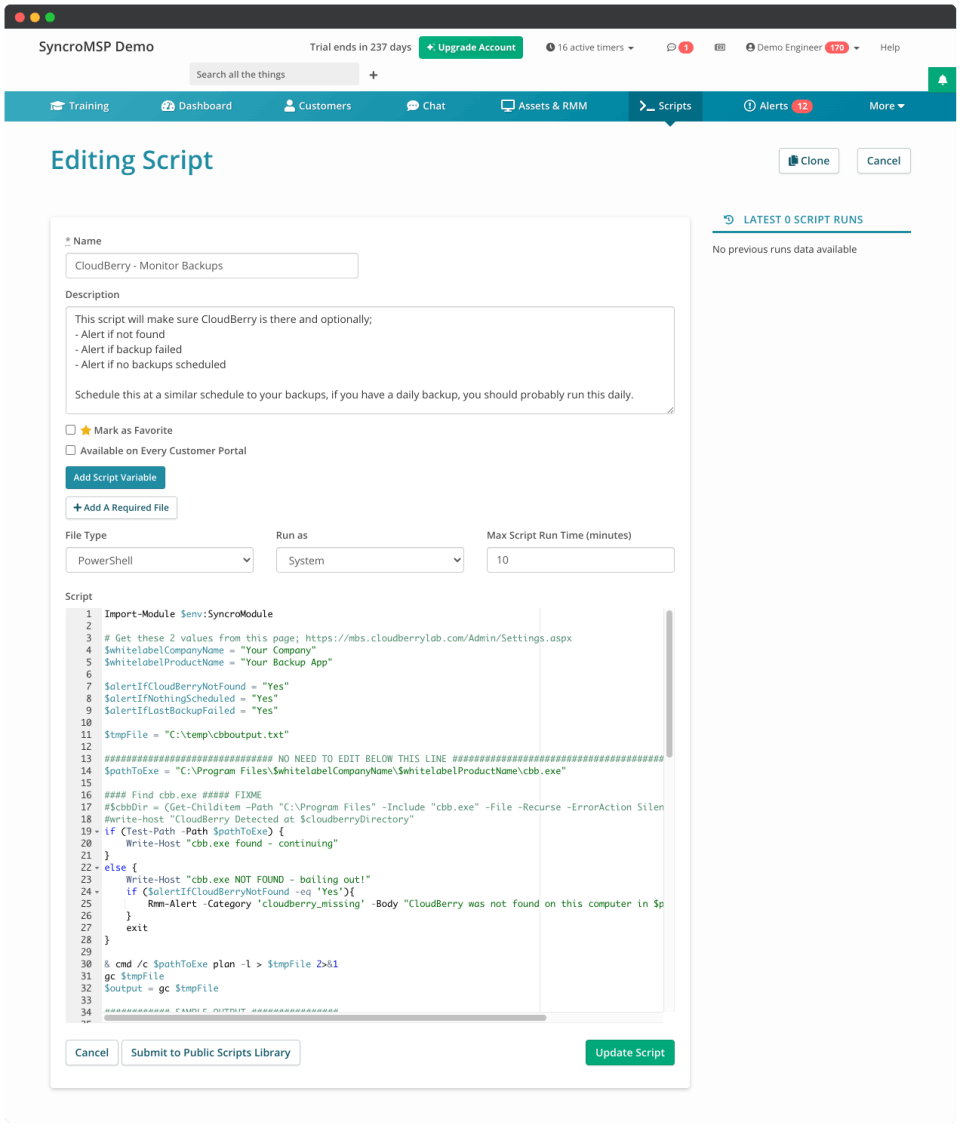Screen dimensions: 960x1128
Task: Click Add A Required File button
Action: pyautogui.click(x=121, y=508)
